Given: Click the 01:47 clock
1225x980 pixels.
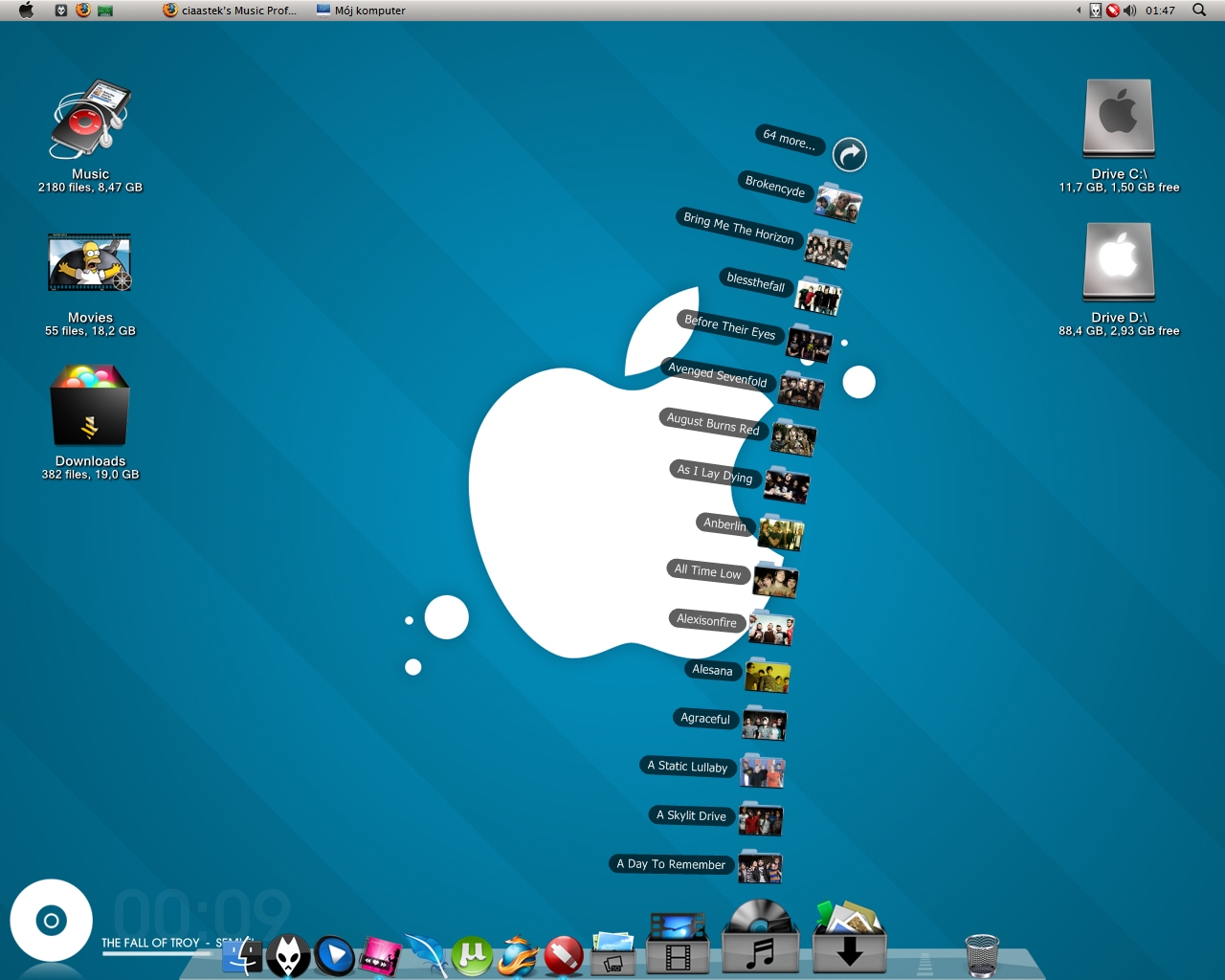Looking at the screenshot, I should [x=1160, y=11].
